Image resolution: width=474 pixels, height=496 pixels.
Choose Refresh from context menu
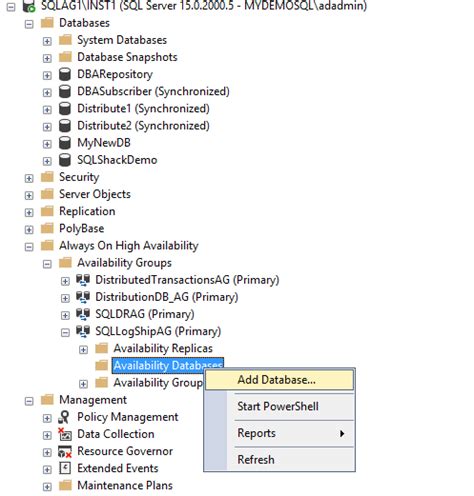point(279,460)
